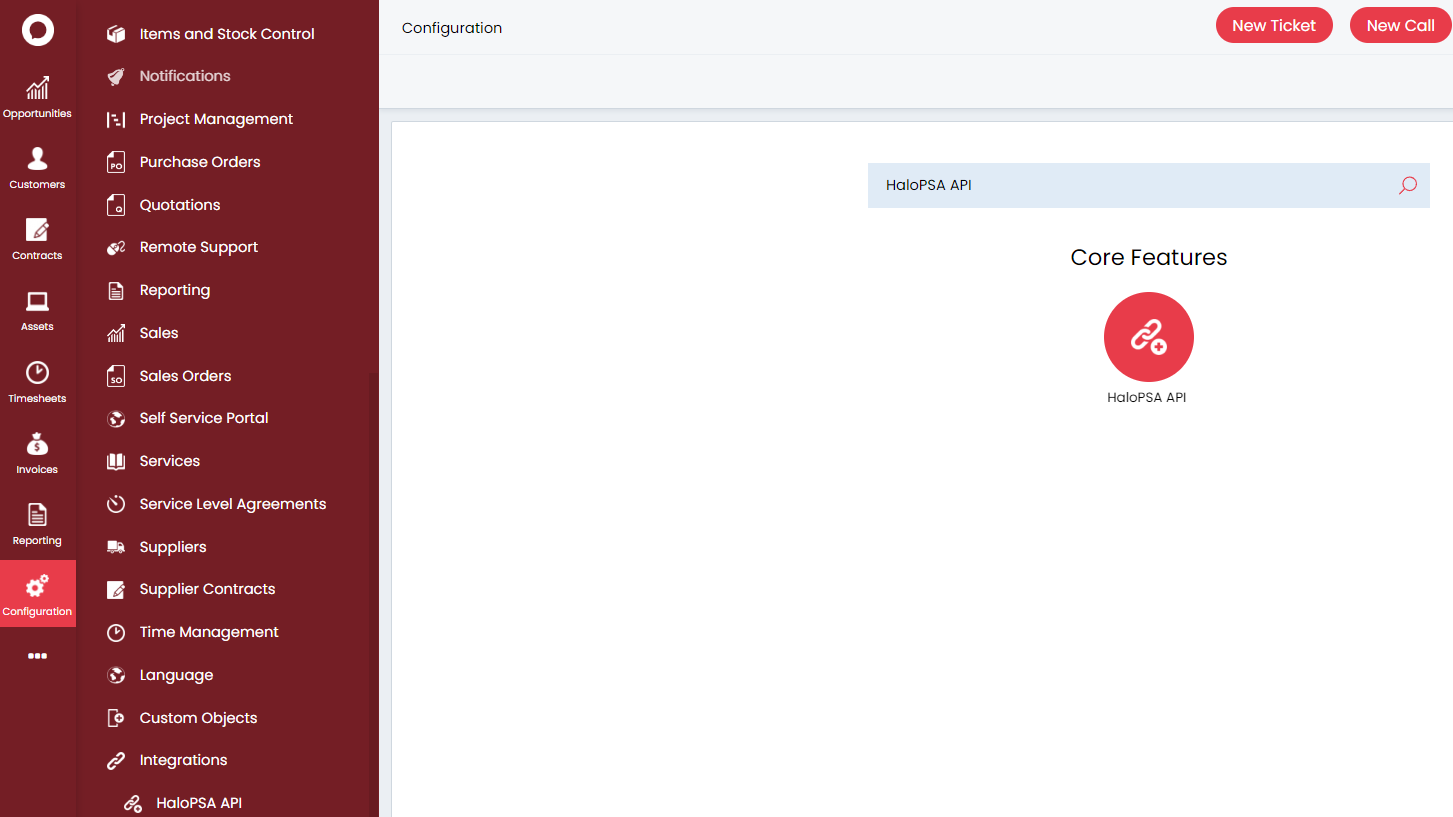Open the Contracts section
This screenshot has width=1453, height=817.
pyautogui.click(x=37, y=238)
